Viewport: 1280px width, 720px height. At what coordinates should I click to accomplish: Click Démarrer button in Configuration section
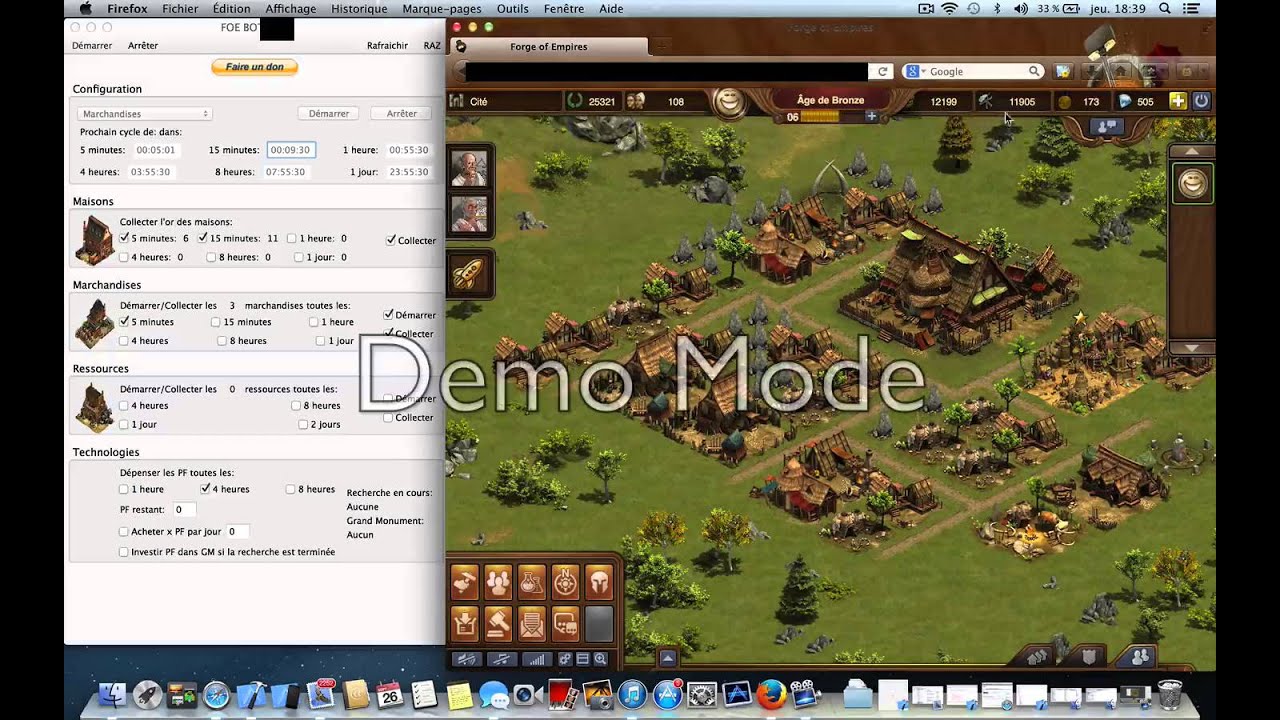coord(329,114)
